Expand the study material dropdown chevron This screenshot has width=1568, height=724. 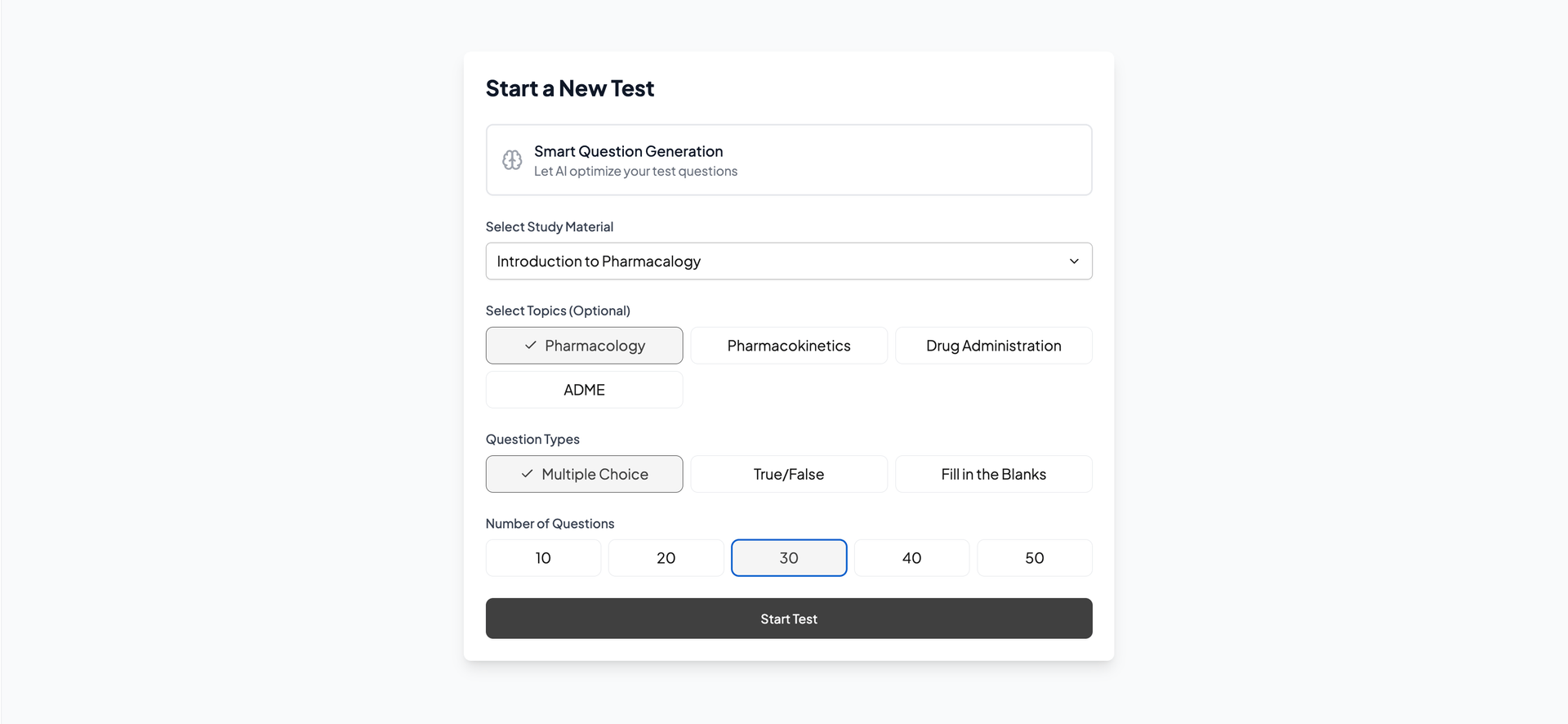1074,261
